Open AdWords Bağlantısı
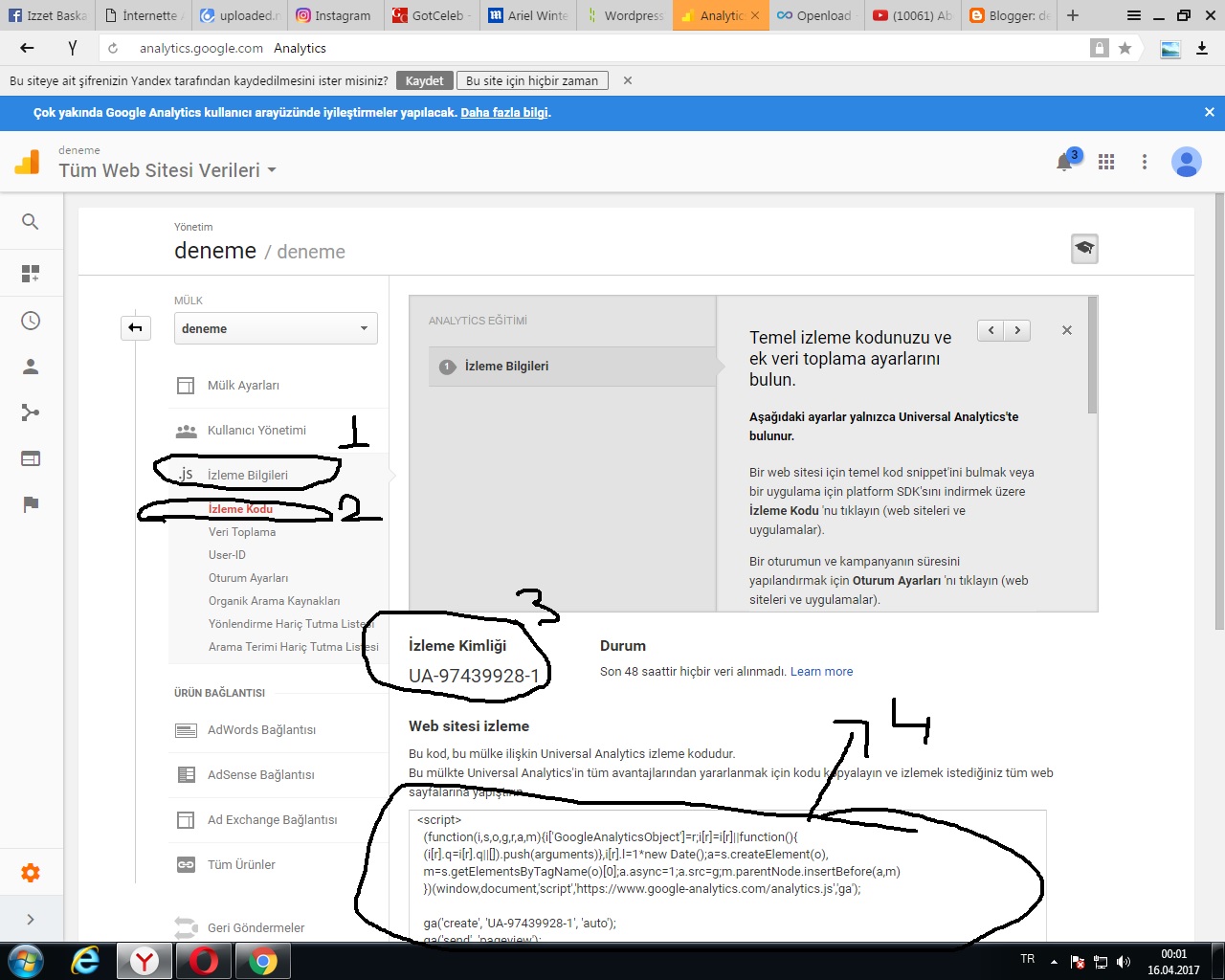Screen dimensions: 1225x980 pos(261,730)
